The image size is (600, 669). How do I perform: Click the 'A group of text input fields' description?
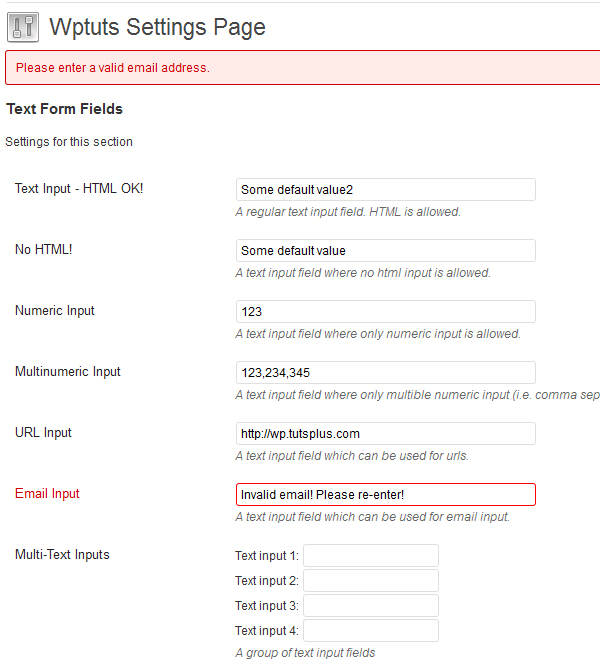coord(305,653)
